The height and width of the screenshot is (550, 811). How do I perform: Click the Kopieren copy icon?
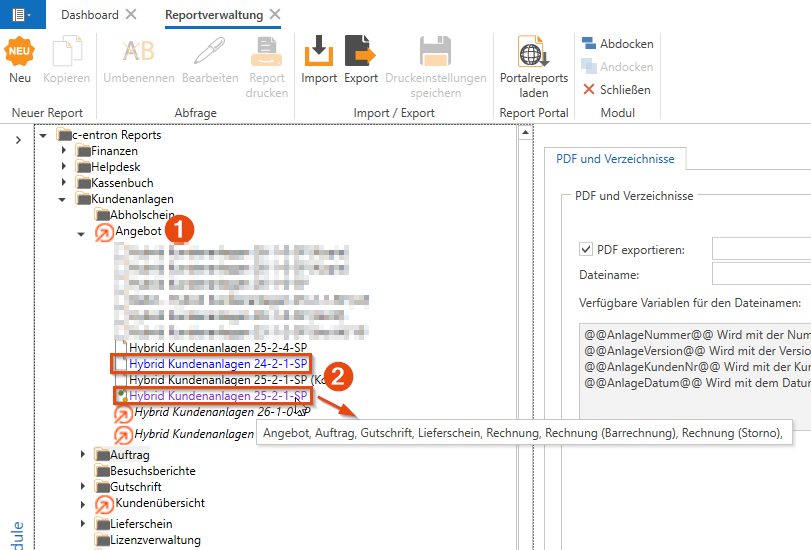[67, 51]
